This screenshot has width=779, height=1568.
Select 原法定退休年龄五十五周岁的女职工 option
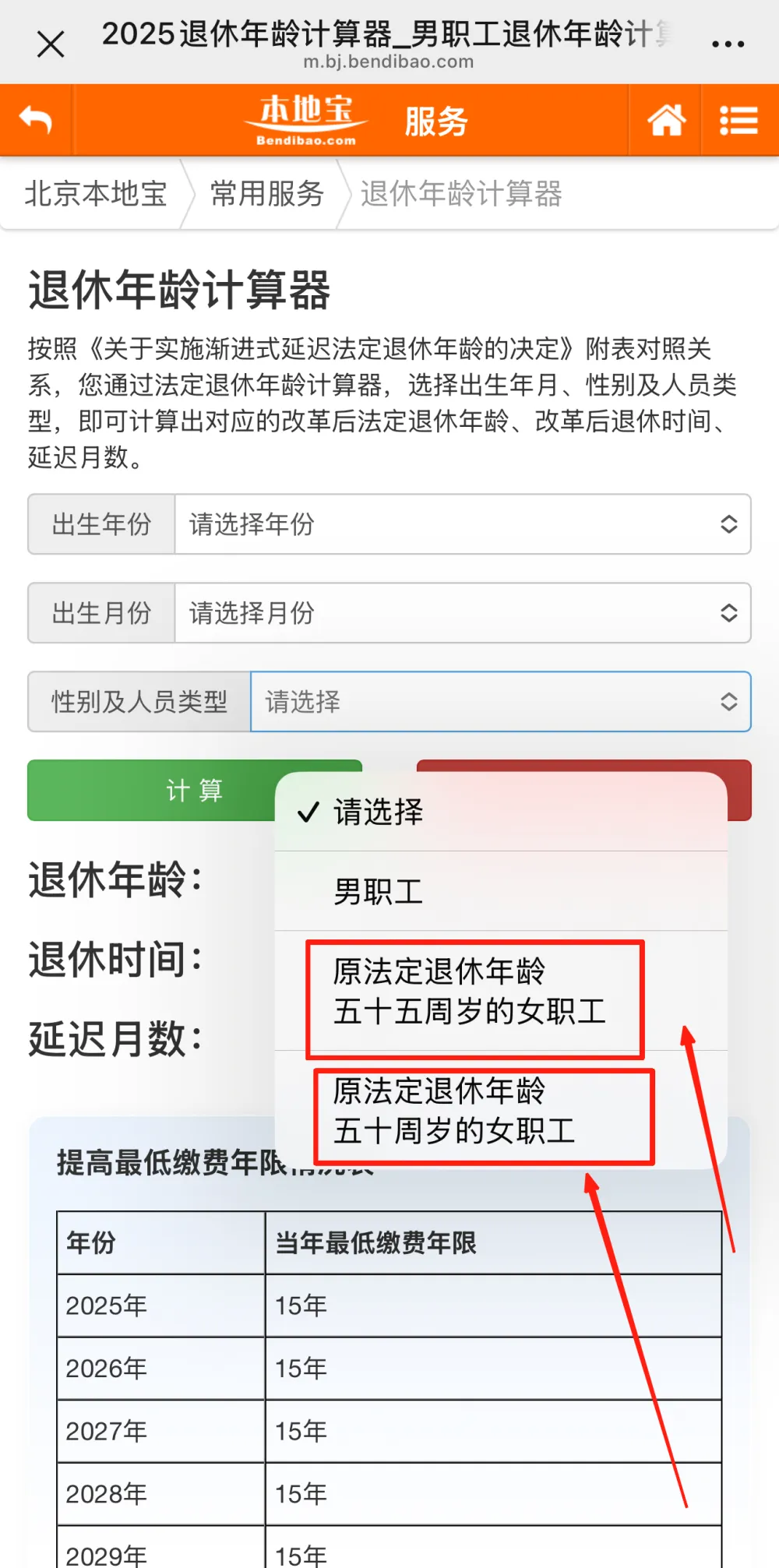[x=501, y=991]
